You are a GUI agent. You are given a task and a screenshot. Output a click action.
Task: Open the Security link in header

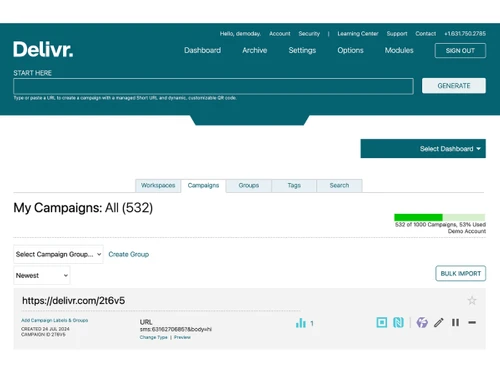[x=309, y=34]
